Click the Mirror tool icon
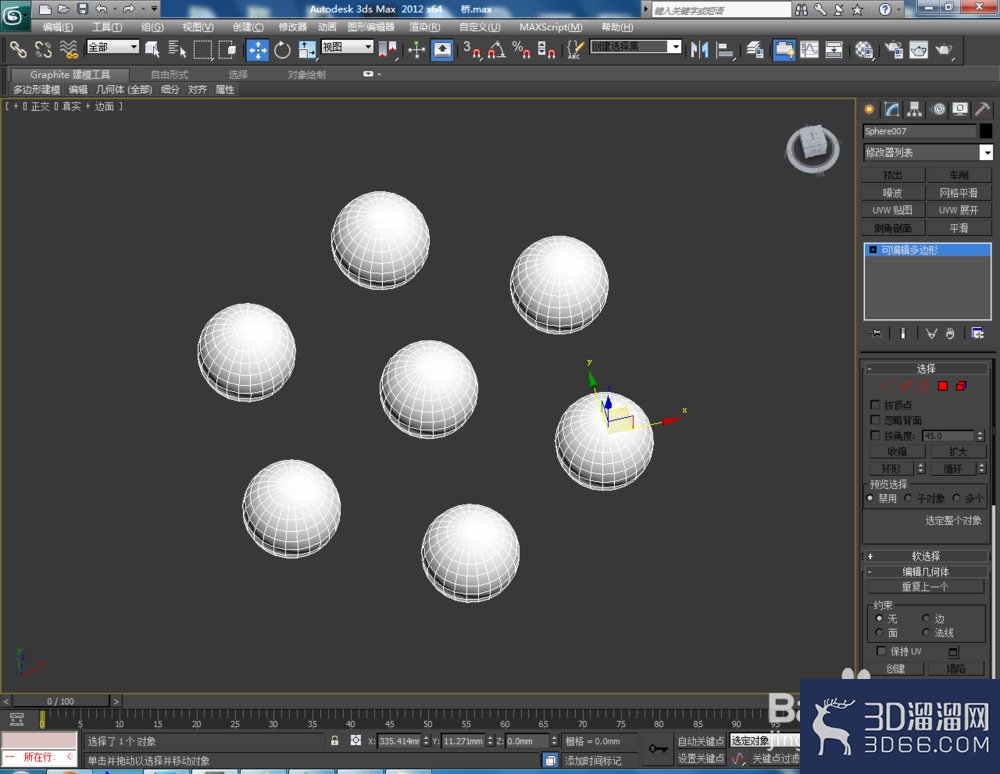This screenshot has width=1000, height=774. pyautogui.click(x=700, y=49)
